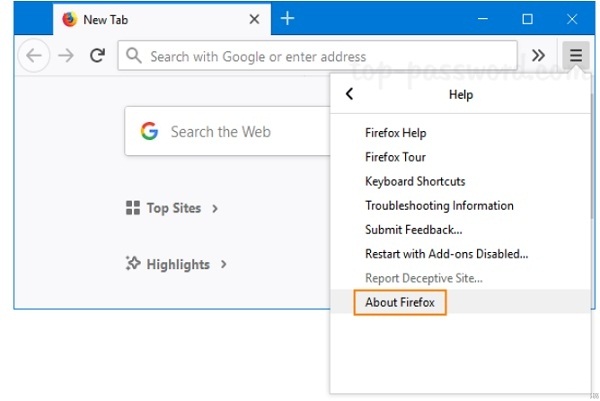Image resolution: width=600 pixels, height=401 pixels.
Task: Select Restart with Add-ons Disabled
Action: [446, 254]
